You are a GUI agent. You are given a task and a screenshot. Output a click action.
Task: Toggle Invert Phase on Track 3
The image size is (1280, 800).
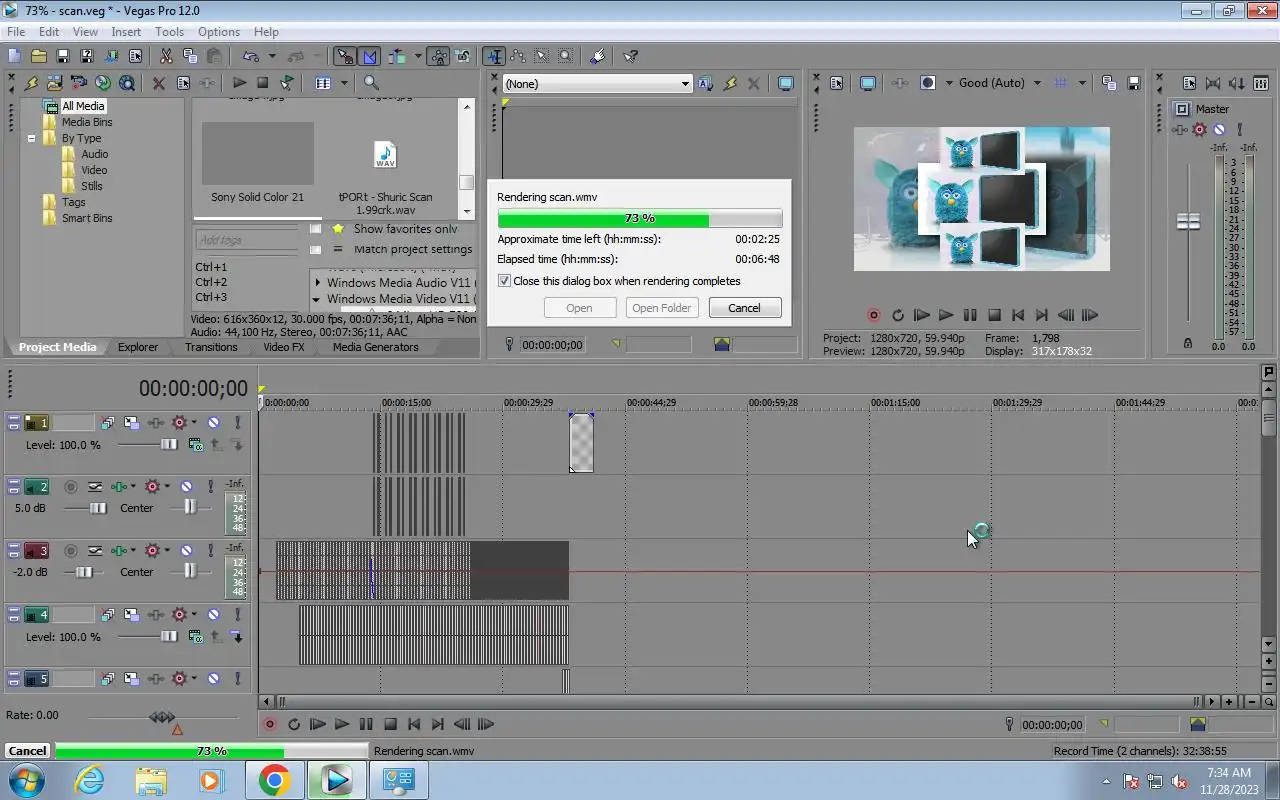(95, 551)
